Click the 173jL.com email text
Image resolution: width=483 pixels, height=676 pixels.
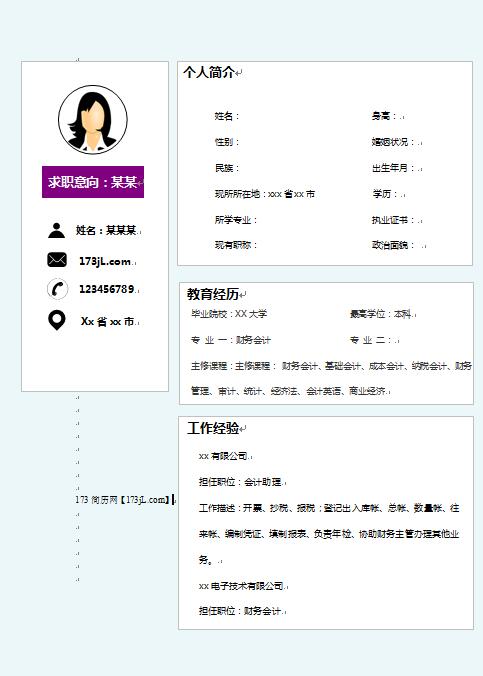click(105, 261)
